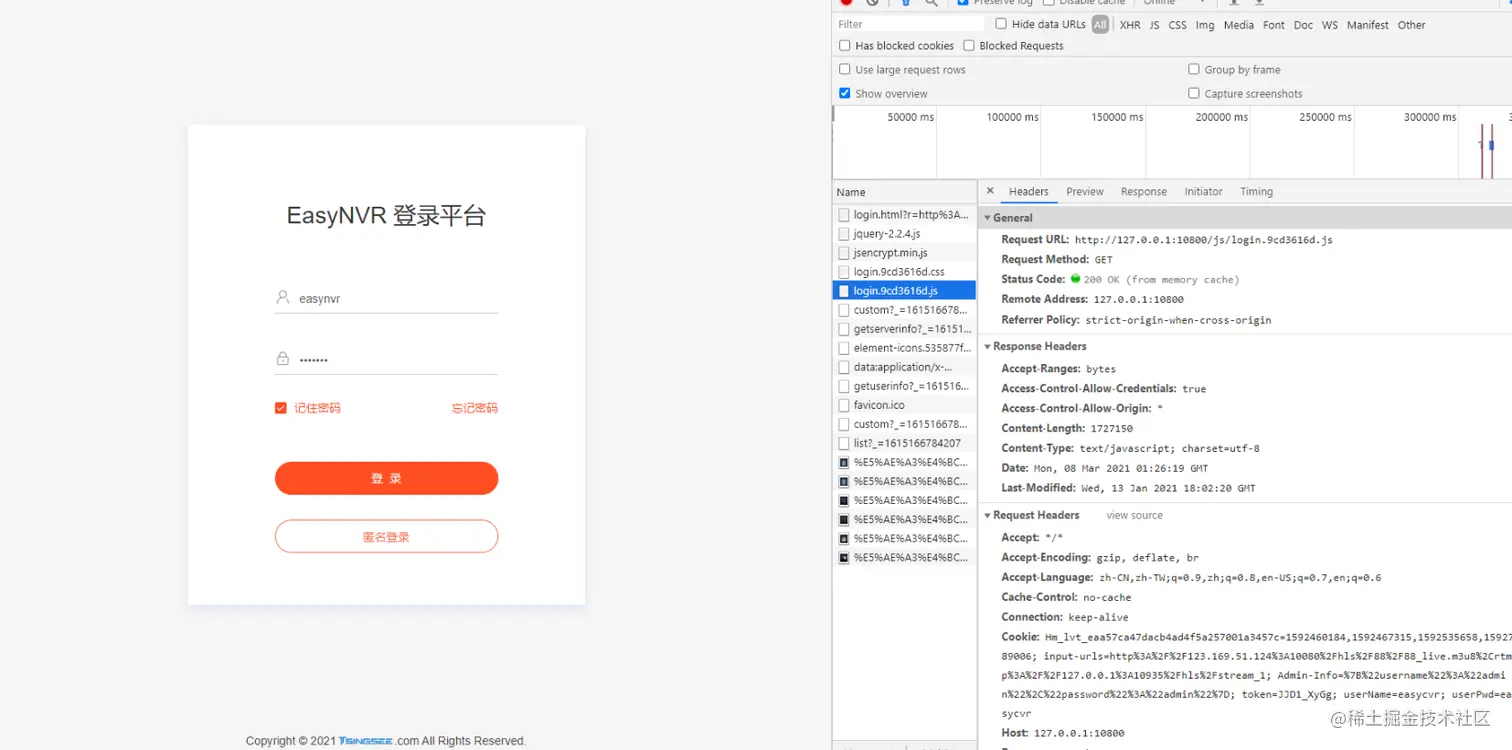The height and width of the screenshot is (750, 1512).
Task: Select the favicon.ico request row
Action: [x=904, y=405]
